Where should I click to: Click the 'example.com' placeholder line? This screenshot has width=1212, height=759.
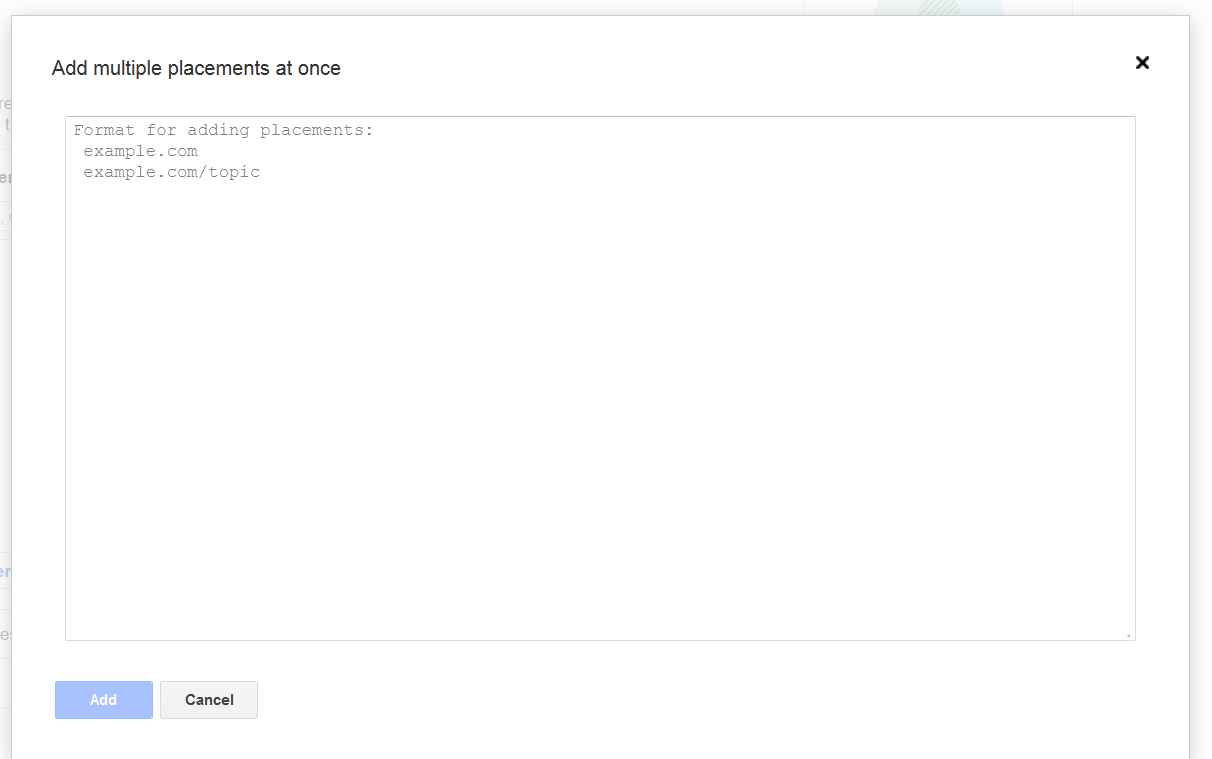pyautogui.click(x=140, y=151)
